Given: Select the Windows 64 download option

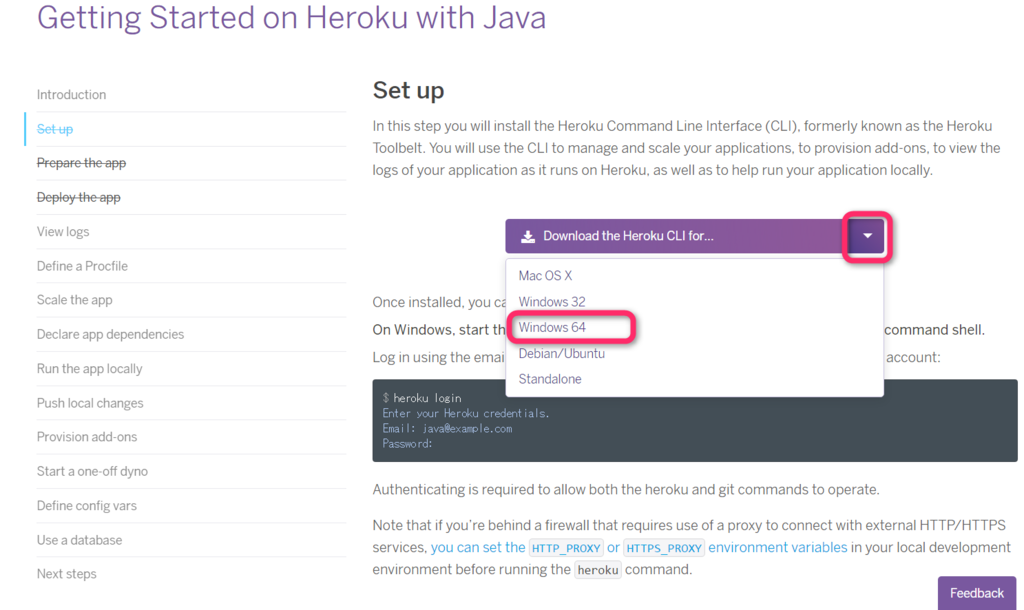Looking at the screenshot, I should [551, 327].
